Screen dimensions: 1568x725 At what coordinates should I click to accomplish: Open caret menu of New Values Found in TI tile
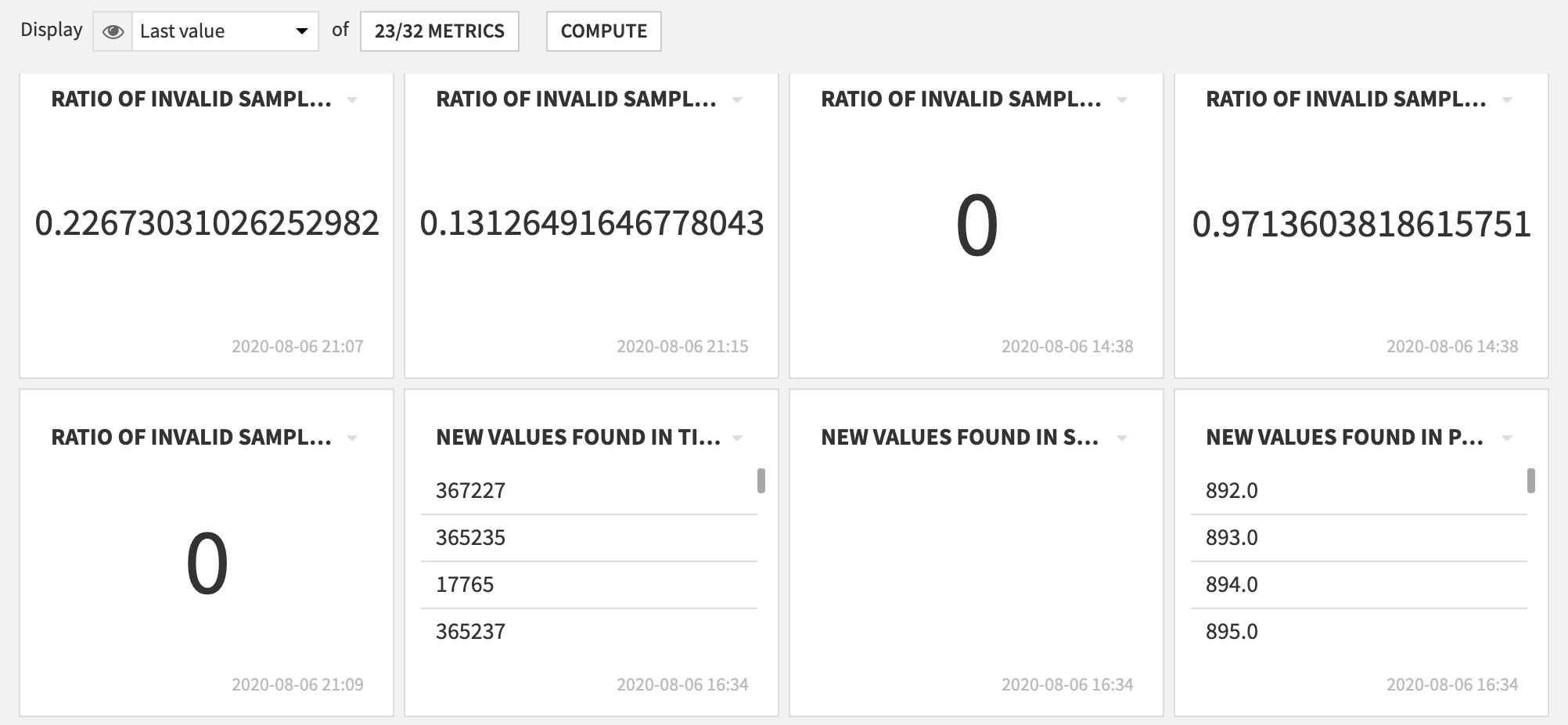(x=737, y=438)
